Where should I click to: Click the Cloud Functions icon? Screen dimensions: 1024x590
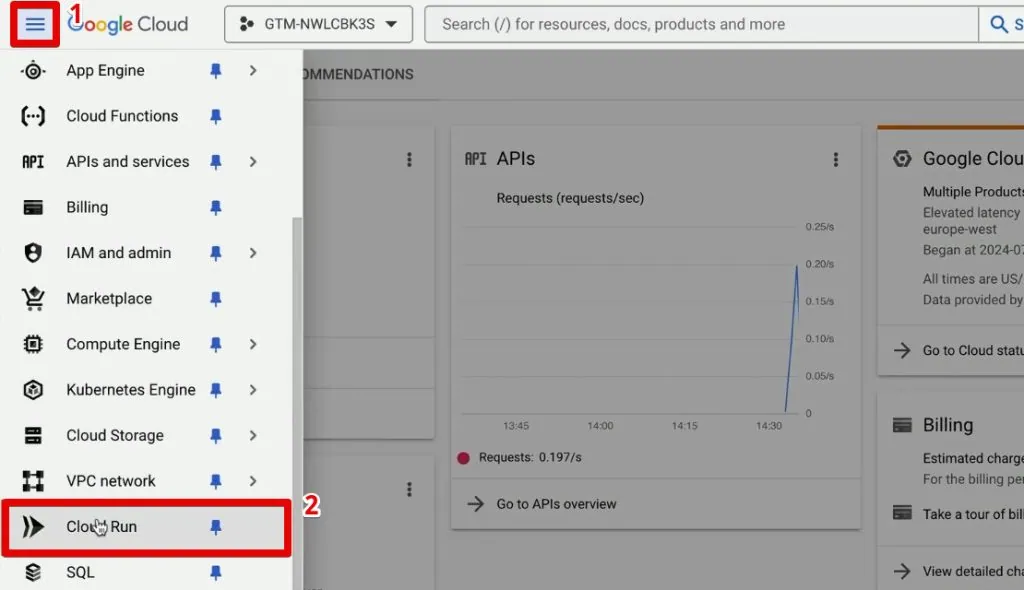[x=31, y=116]
